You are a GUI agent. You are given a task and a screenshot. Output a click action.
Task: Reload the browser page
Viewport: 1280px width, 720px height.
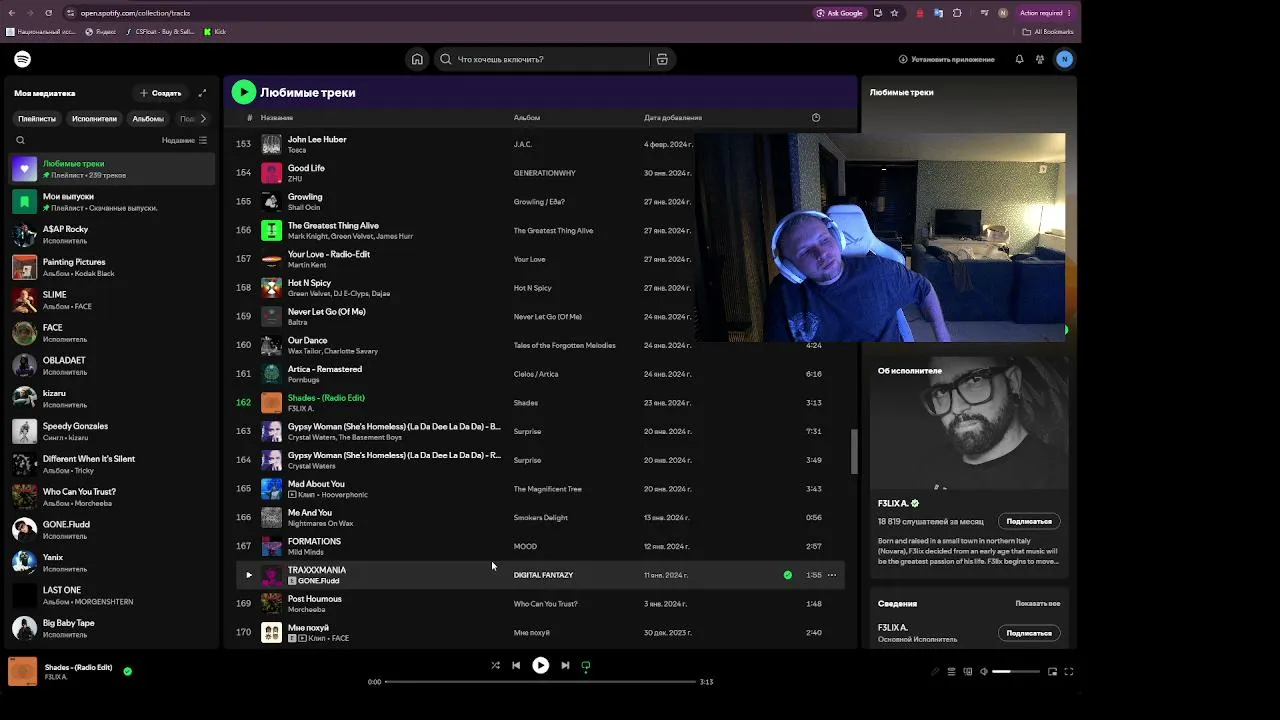click(49, 13)
